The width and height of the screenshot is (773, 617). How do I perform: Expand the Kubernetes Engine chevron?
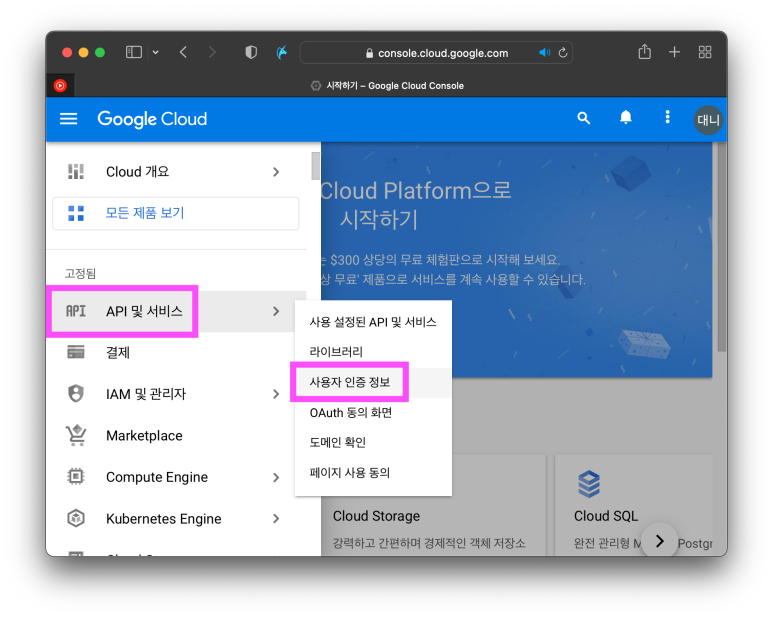click(276, 518)
